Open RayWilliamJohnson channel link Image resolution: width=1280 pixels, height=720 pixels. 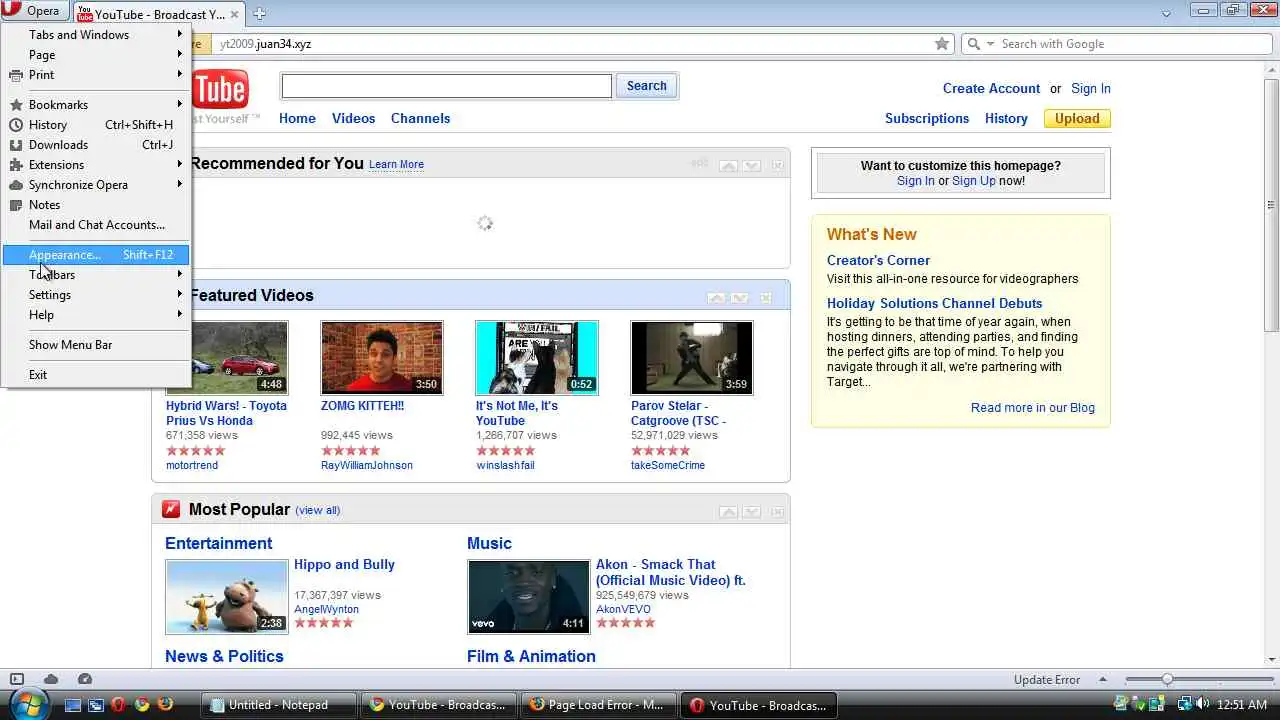(x=367, y=465)
